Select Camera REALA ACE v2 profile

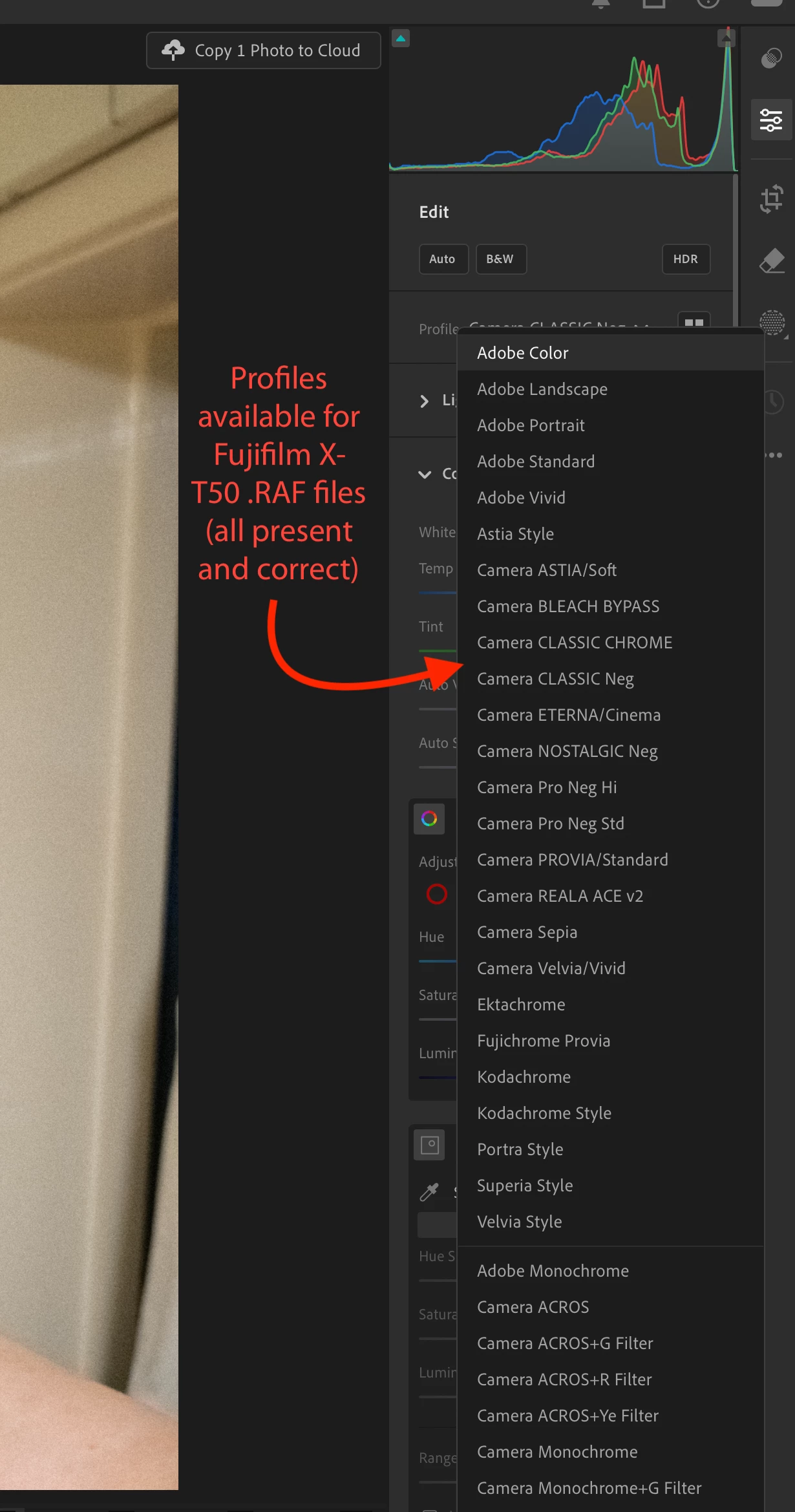(611, 896)
